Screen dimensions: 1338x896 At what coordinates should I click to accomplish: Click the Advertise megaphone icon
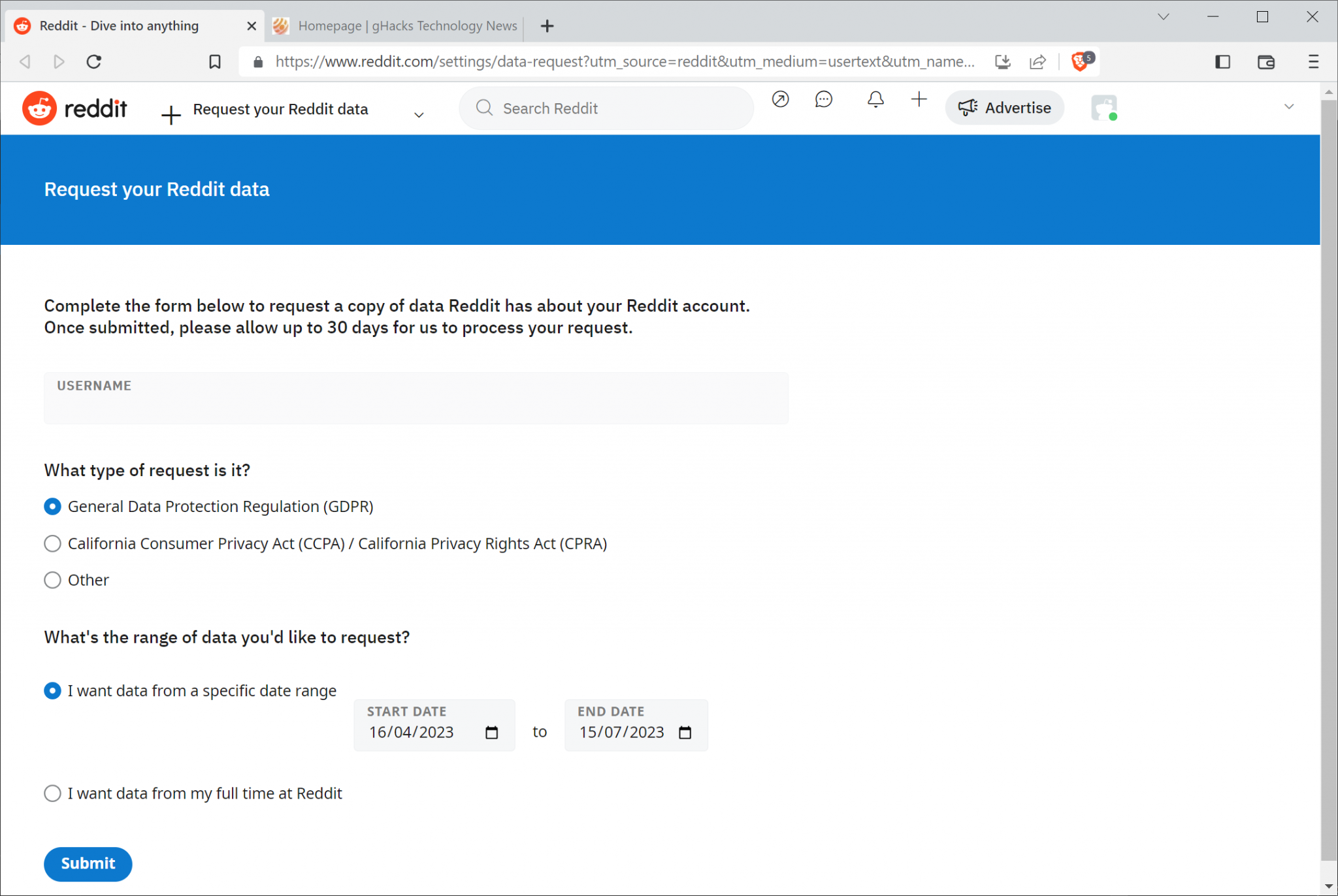coord(966,107)
